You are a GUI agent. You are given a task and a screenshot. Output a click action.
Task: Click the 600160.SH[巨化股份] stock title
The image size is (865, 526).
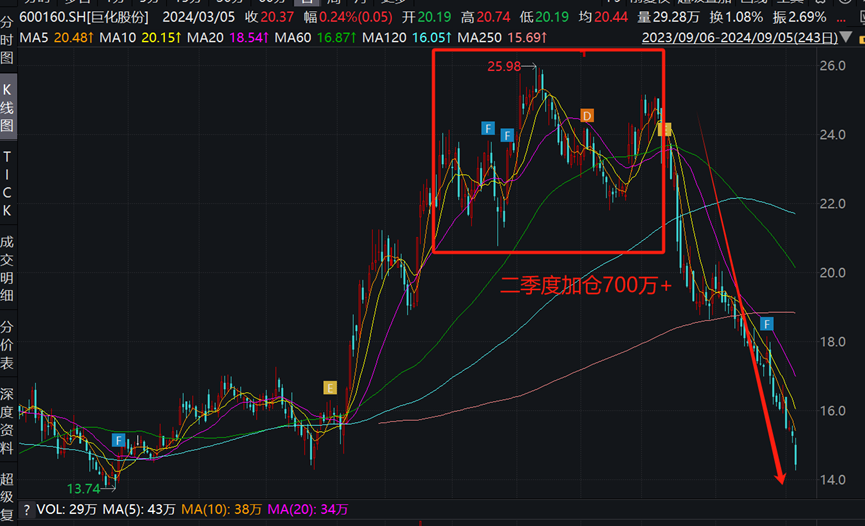click(84, 17)
